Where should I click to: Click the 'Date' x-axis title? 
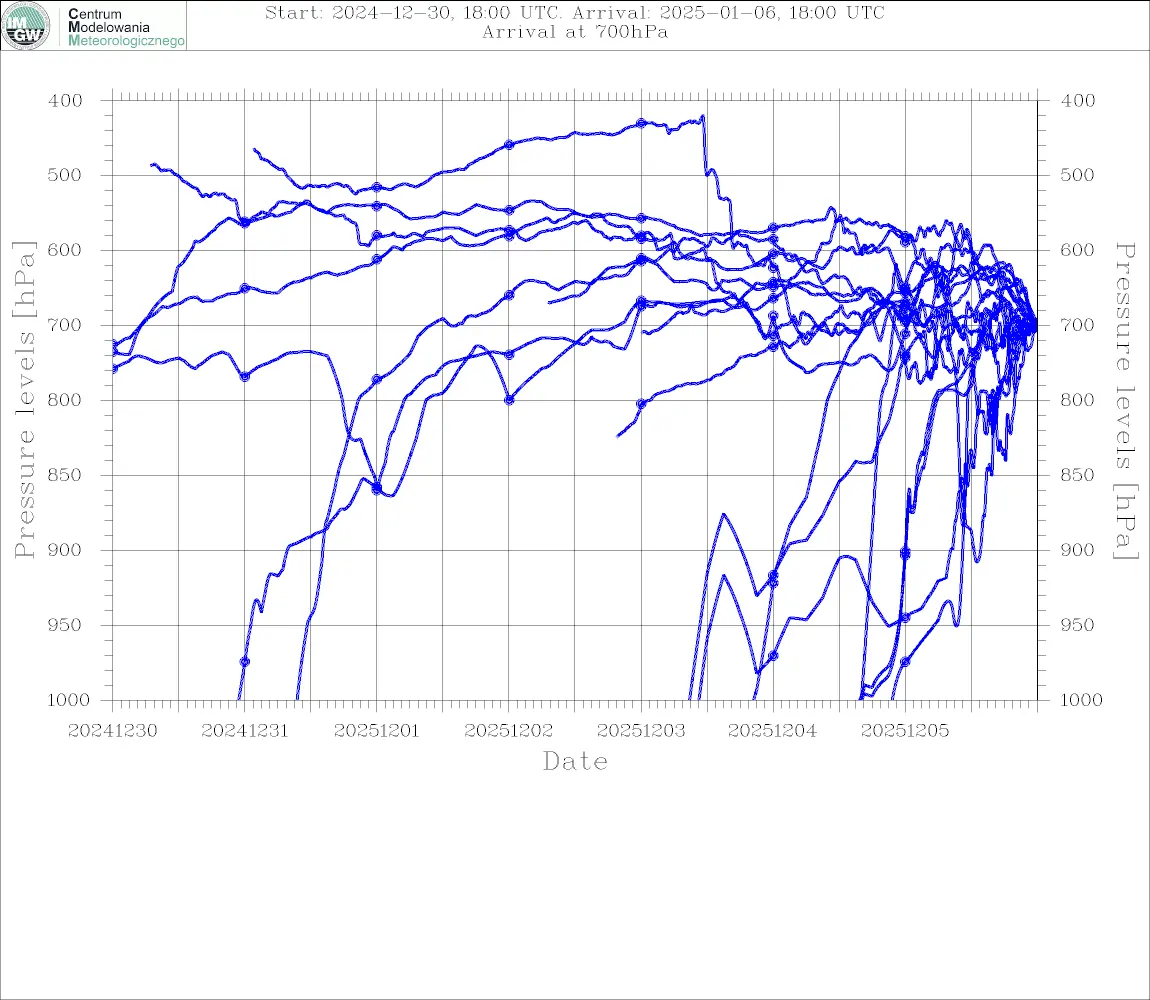pyautogui.click(x=575, y=761)
